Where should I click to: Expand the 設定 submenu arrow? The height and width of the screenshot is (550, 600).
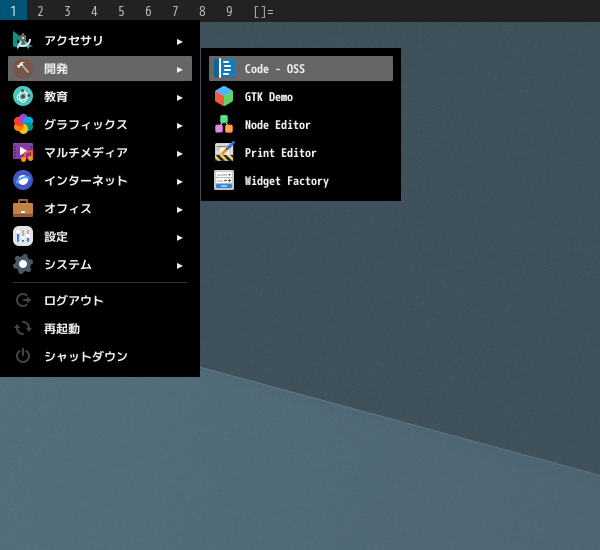pyautogui.click(x=179, y=238)
